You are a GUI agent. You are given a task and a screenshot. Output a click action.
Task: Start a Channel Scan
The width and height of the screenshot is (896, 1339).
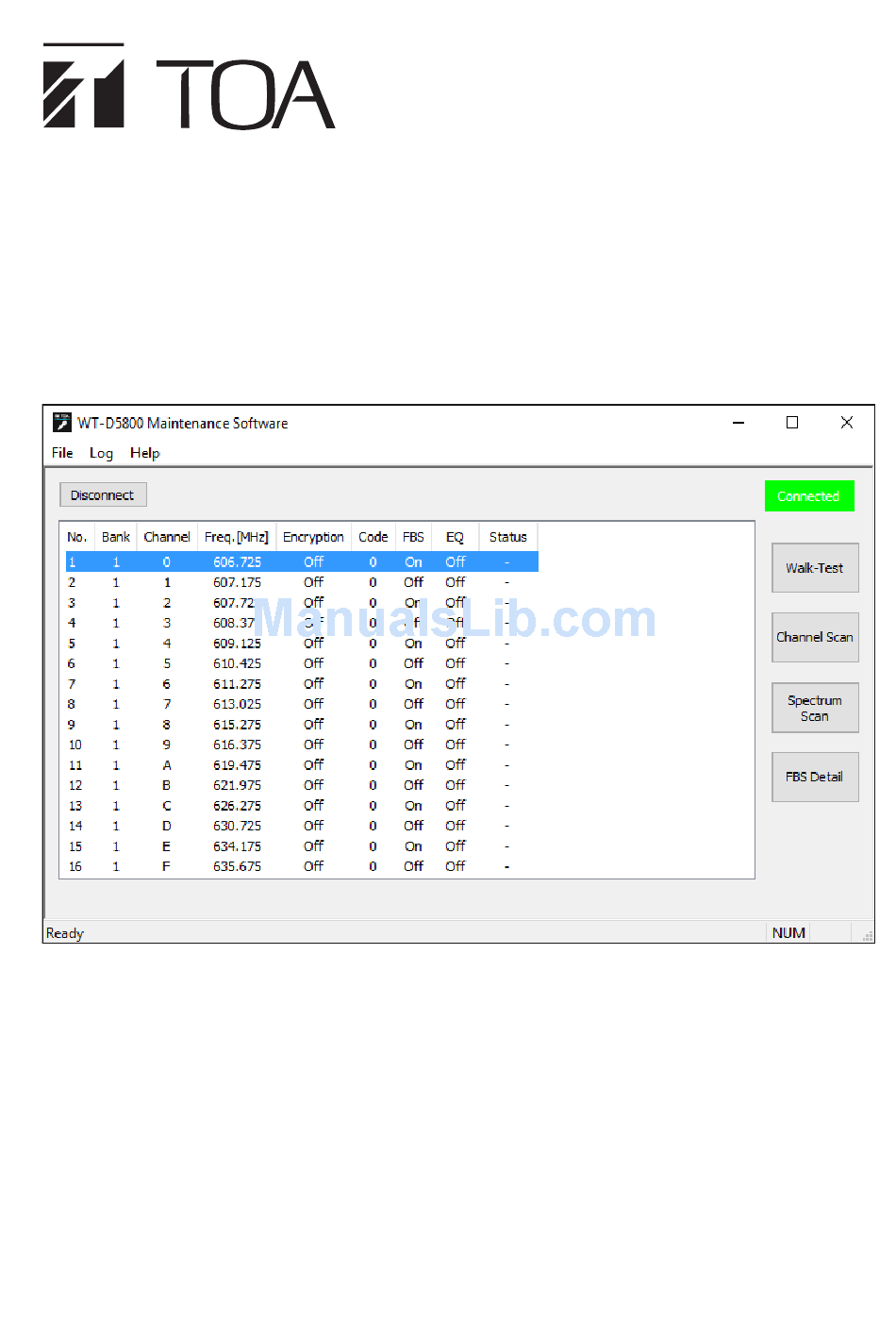tap(815, 638)
